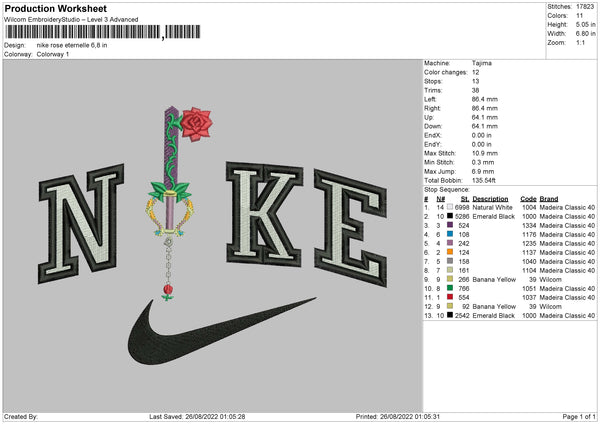Click the embroidered letter N in the preview

(x=79, y=226)
